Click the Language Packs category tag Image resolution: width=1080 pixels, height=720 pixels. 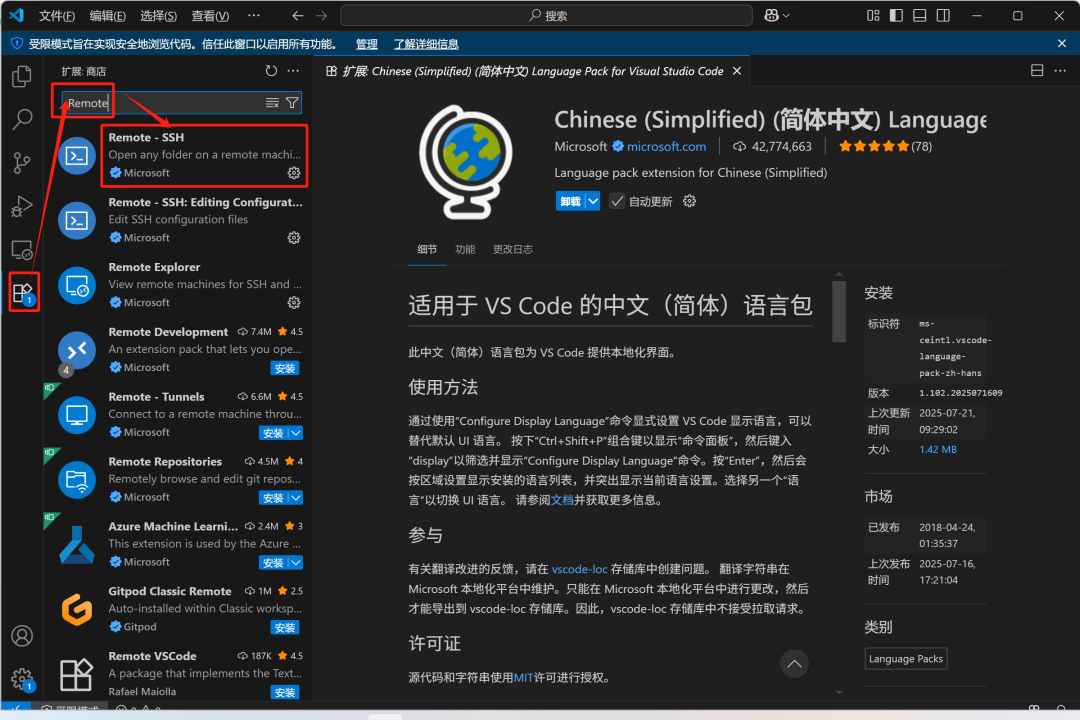[906, 659]
